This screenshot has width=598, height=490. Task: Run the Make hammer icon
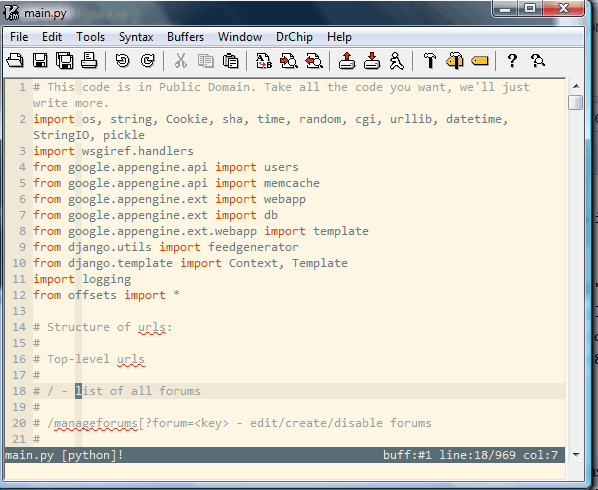[430, 61]
